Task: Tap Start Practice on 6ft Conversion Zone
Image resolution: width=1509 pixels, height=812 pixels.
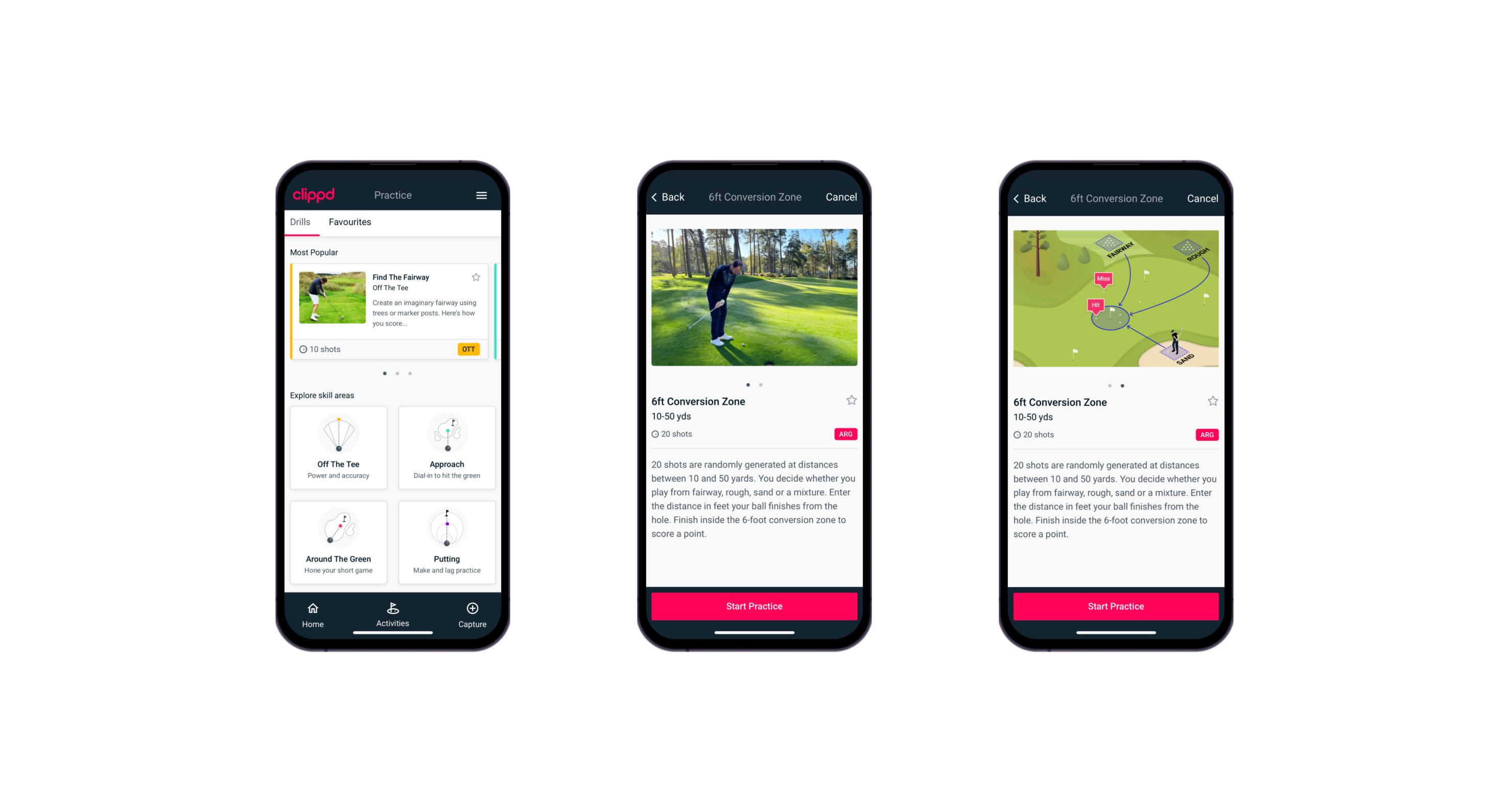Action: click(x=754, y=606)
